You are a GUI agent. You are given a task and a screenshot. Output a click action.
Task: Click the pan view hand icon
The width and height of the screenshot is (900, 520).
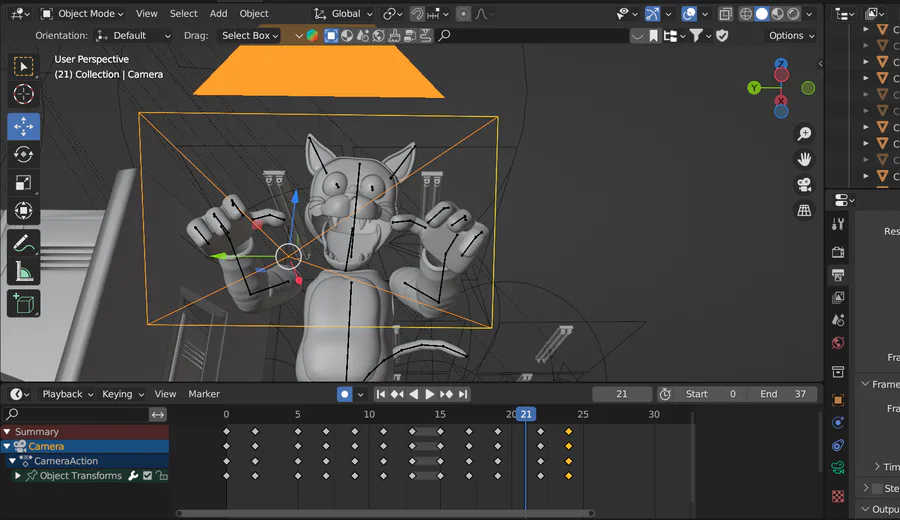804,159
